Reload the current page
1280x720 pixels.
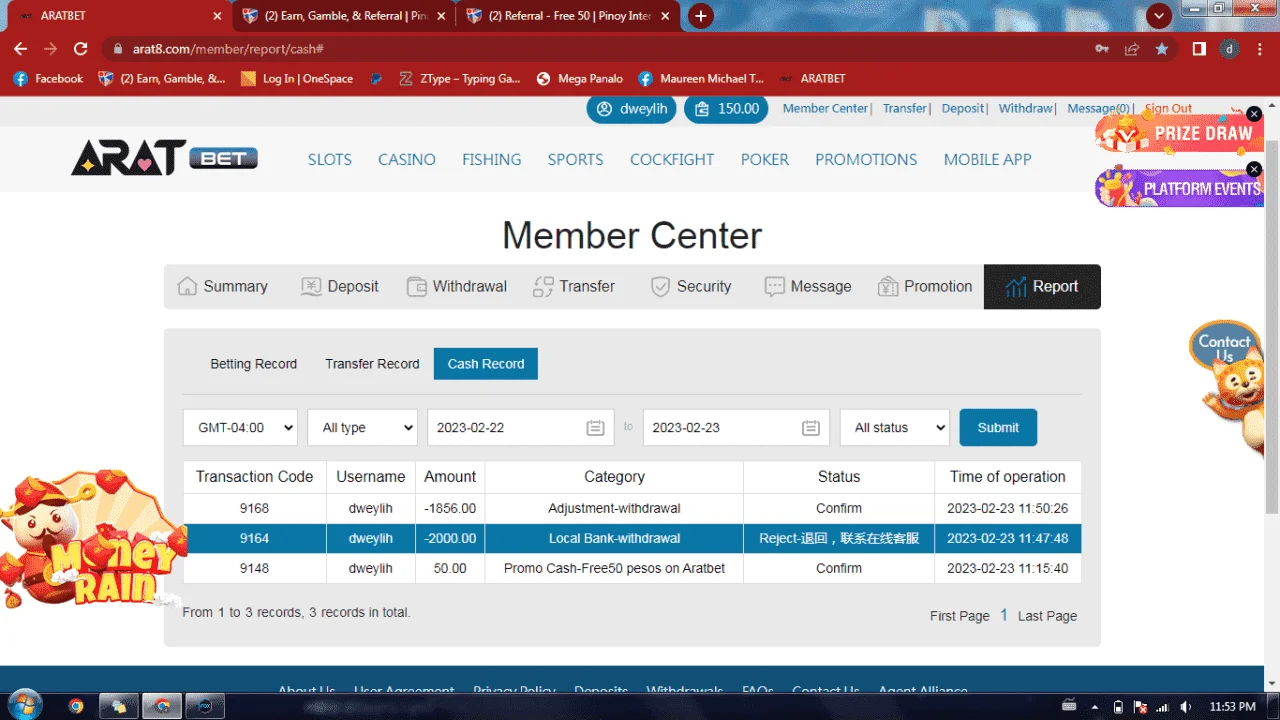81,49
